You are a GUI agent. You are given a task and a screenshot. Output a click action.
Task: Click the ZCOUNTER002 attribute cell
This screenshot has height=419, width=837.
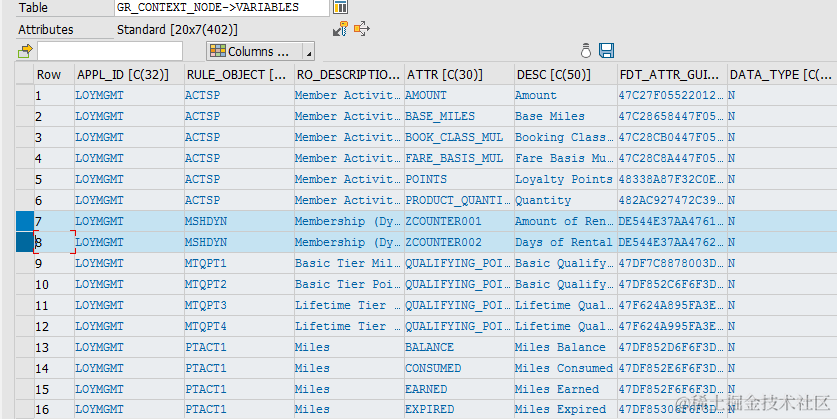click(459, 242)
